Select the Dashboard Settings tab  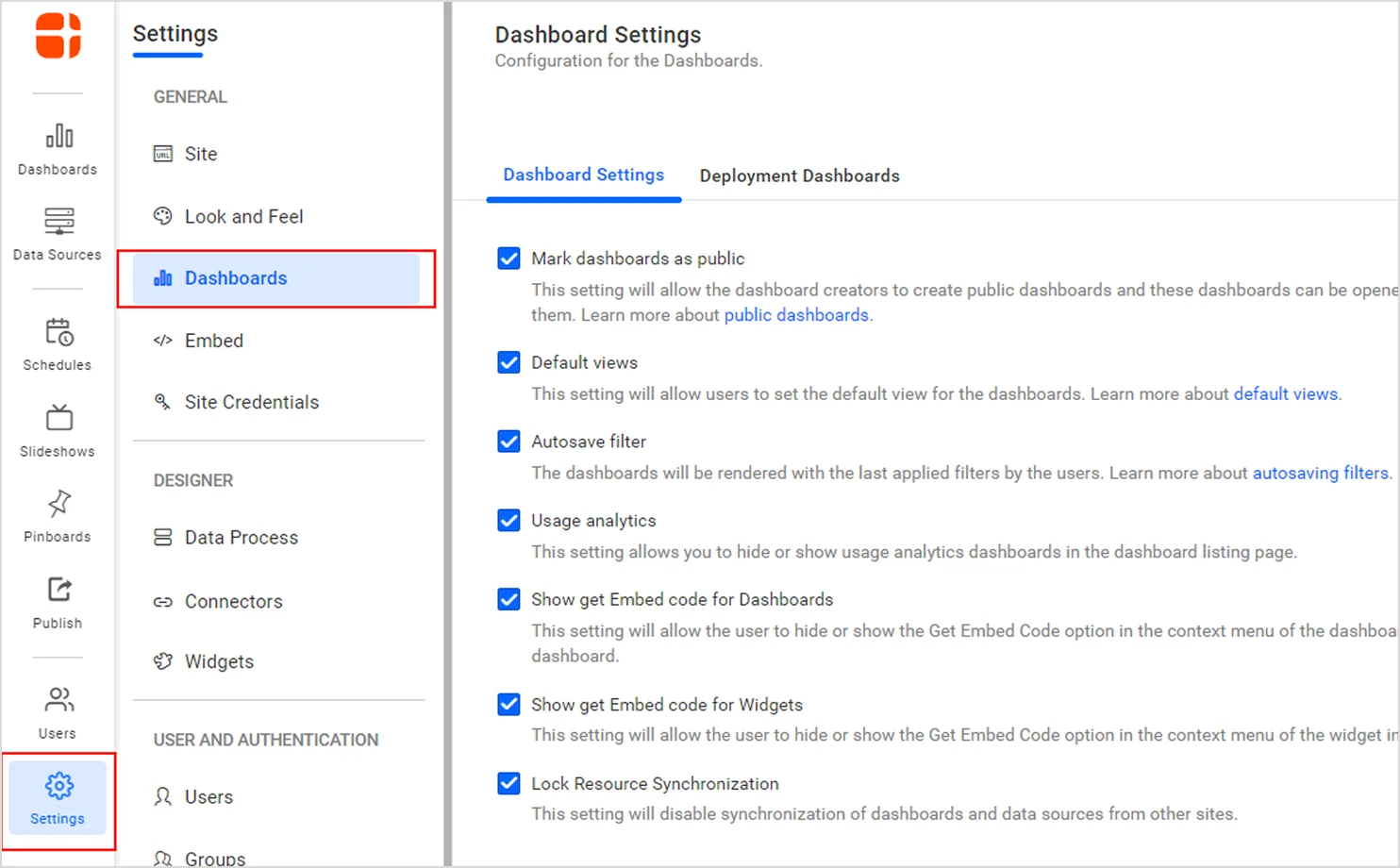pyautogui.click(x=583, y=175)
